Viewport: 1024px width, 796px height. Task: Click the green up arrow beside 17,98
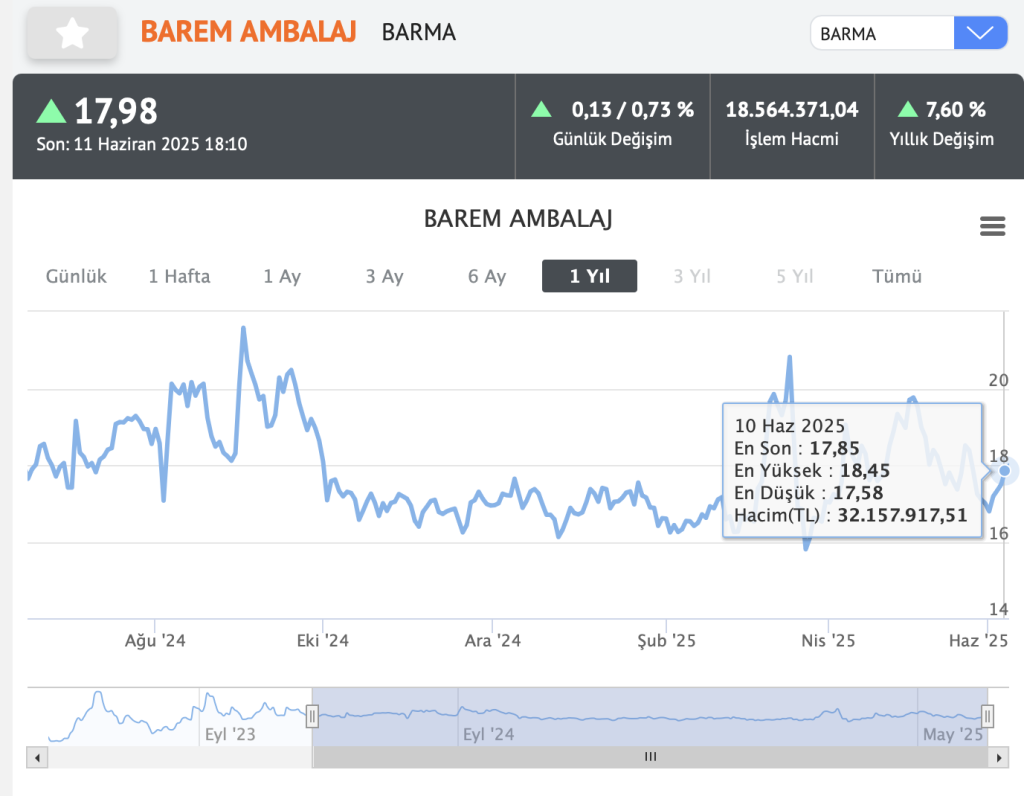(x=51, y=111)
